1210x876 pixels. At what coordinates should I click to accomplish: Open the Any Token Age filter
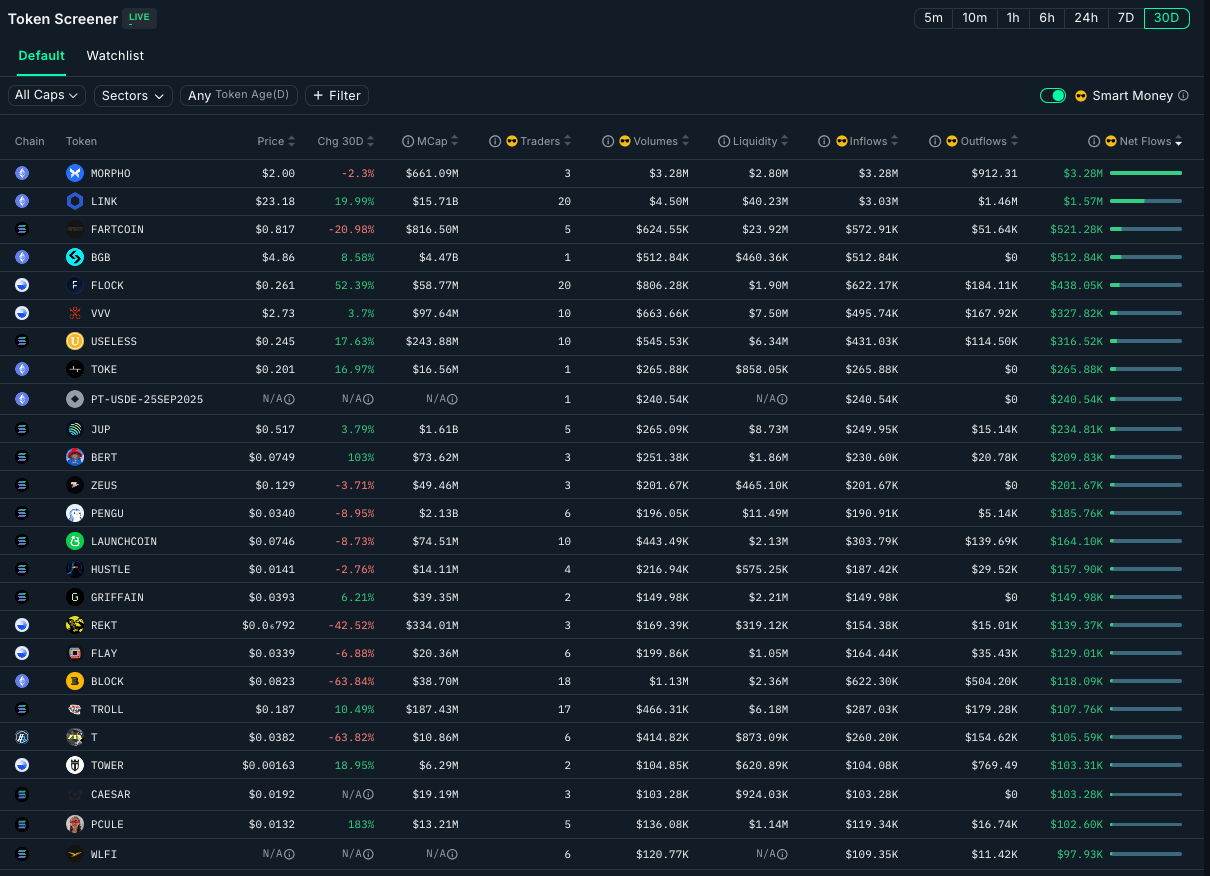(x=240, y=95)
